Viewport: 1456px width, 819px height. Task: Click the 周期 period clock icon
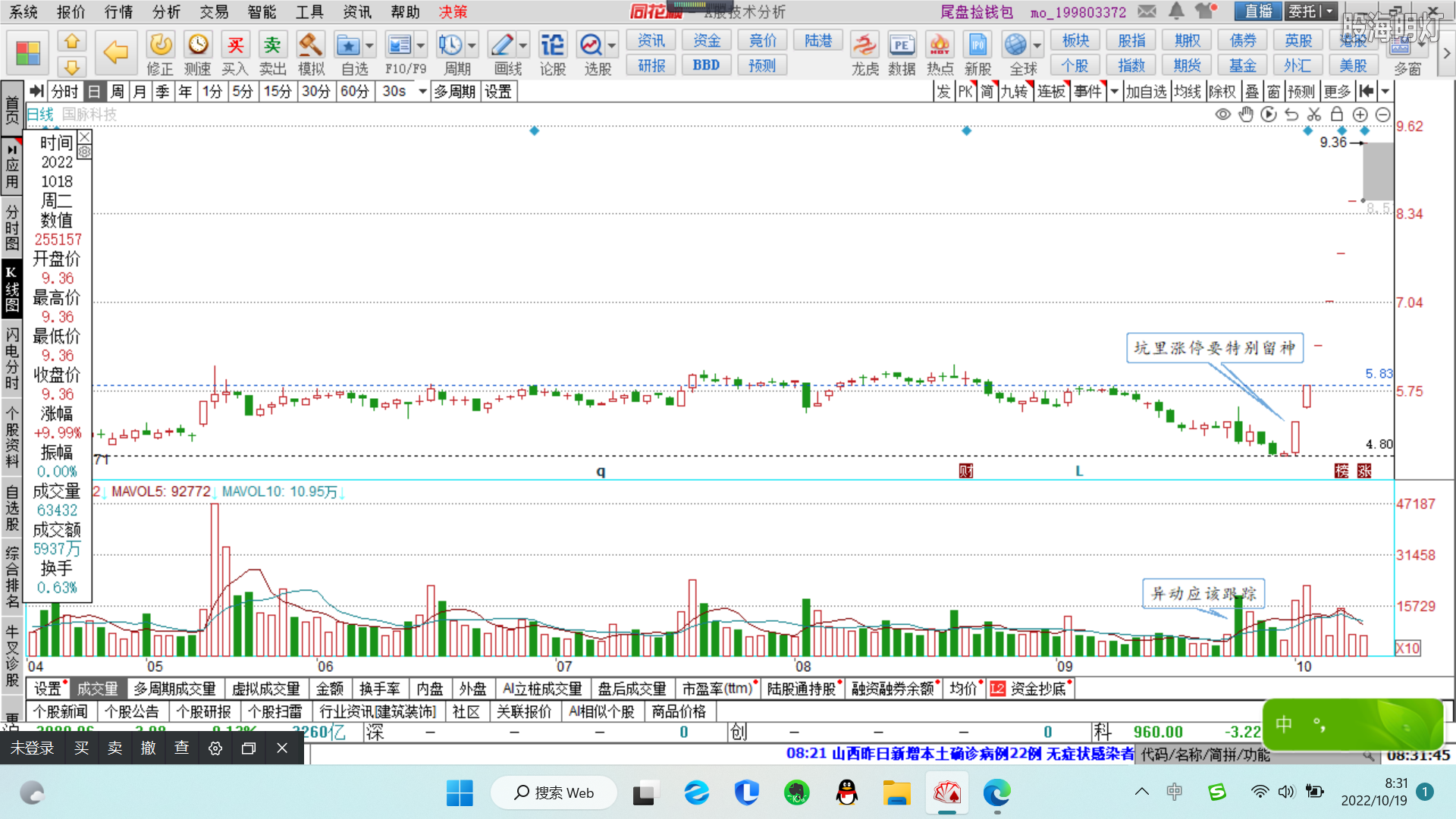coord(450,45)
